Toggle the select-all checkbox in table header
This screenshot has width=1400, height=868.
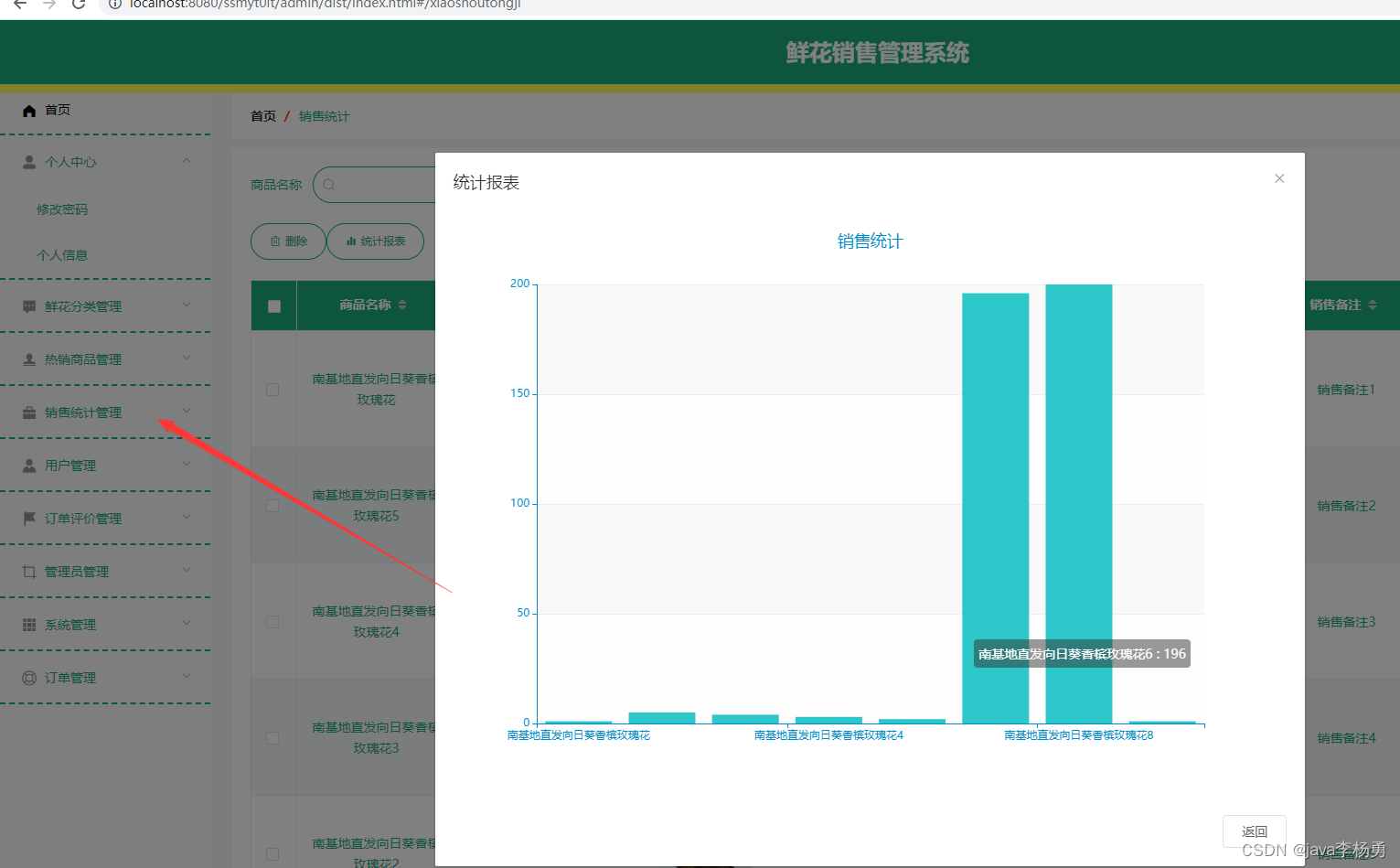tap(274, 306)
